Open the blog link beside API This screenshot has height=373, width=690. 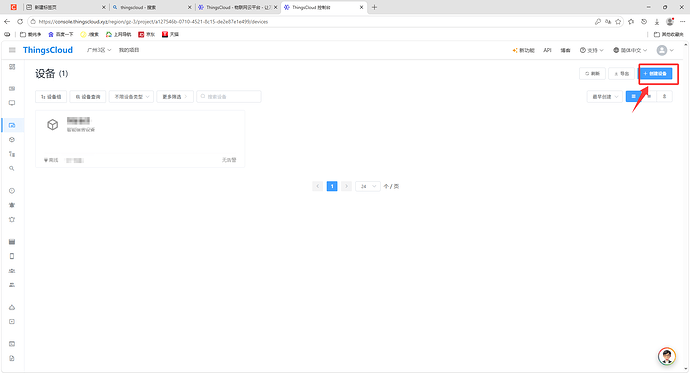coord(565,50)
